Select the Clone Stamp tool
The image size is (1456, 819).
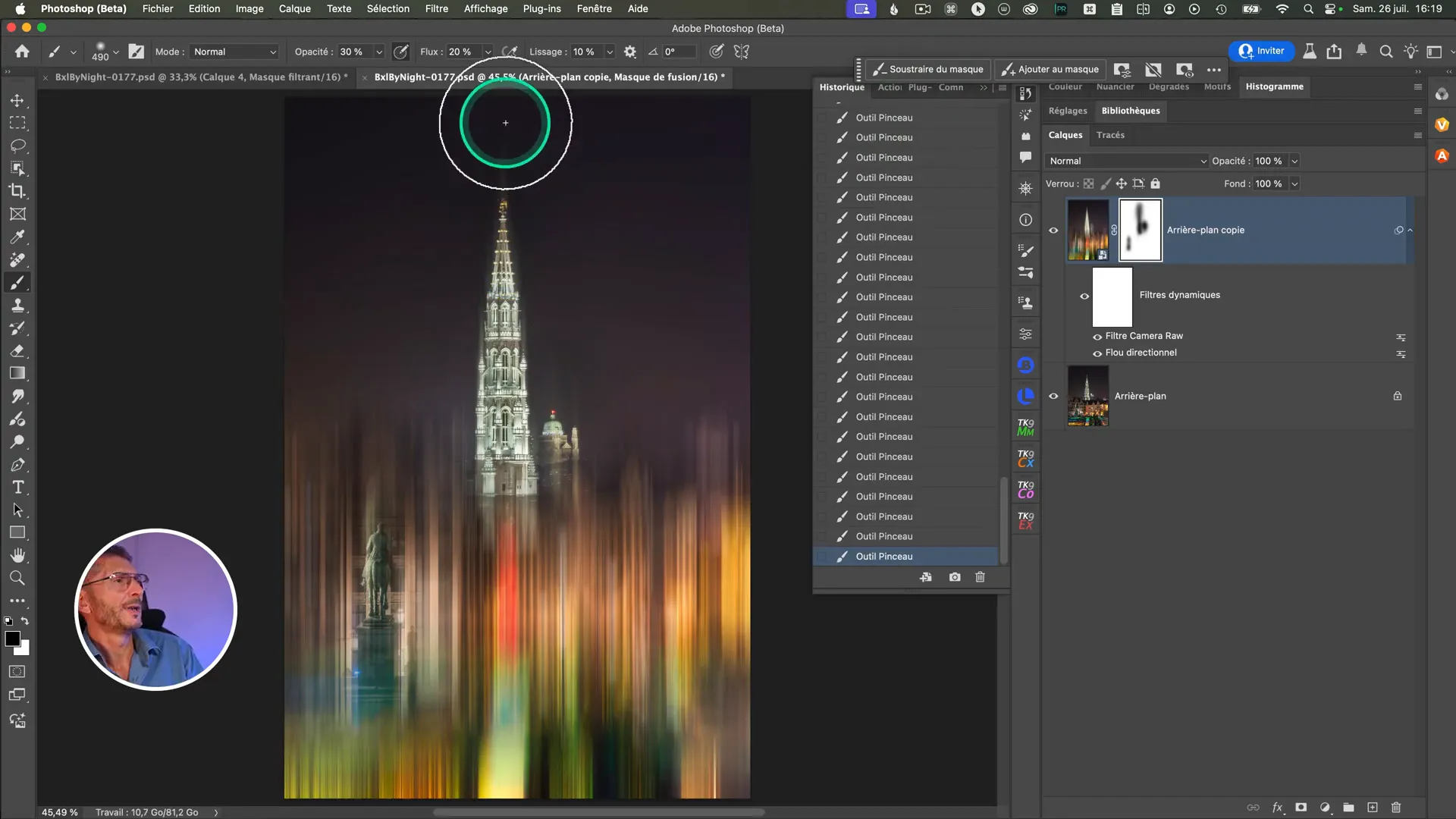click(x=17, y=305)
